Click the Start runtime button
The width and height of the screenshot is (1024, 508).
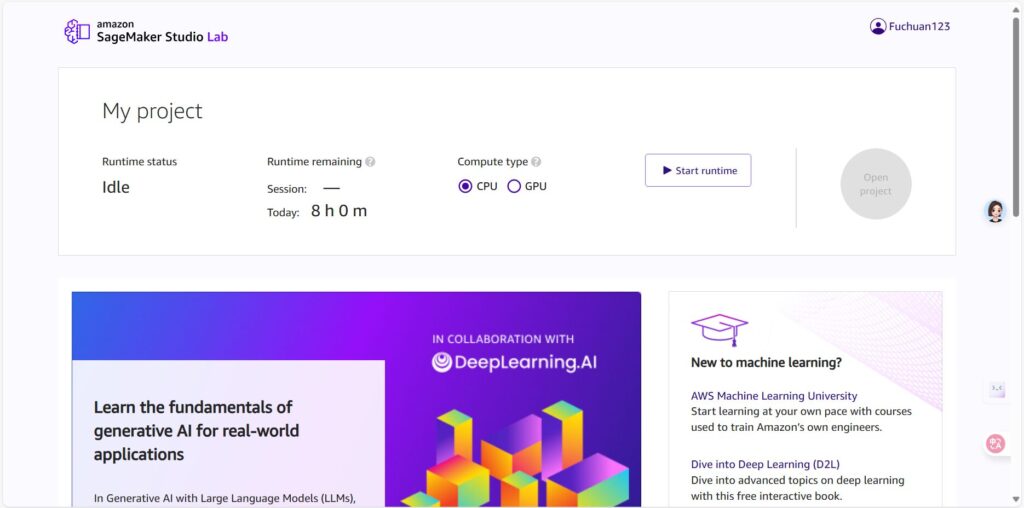click(x=698, y=170)
